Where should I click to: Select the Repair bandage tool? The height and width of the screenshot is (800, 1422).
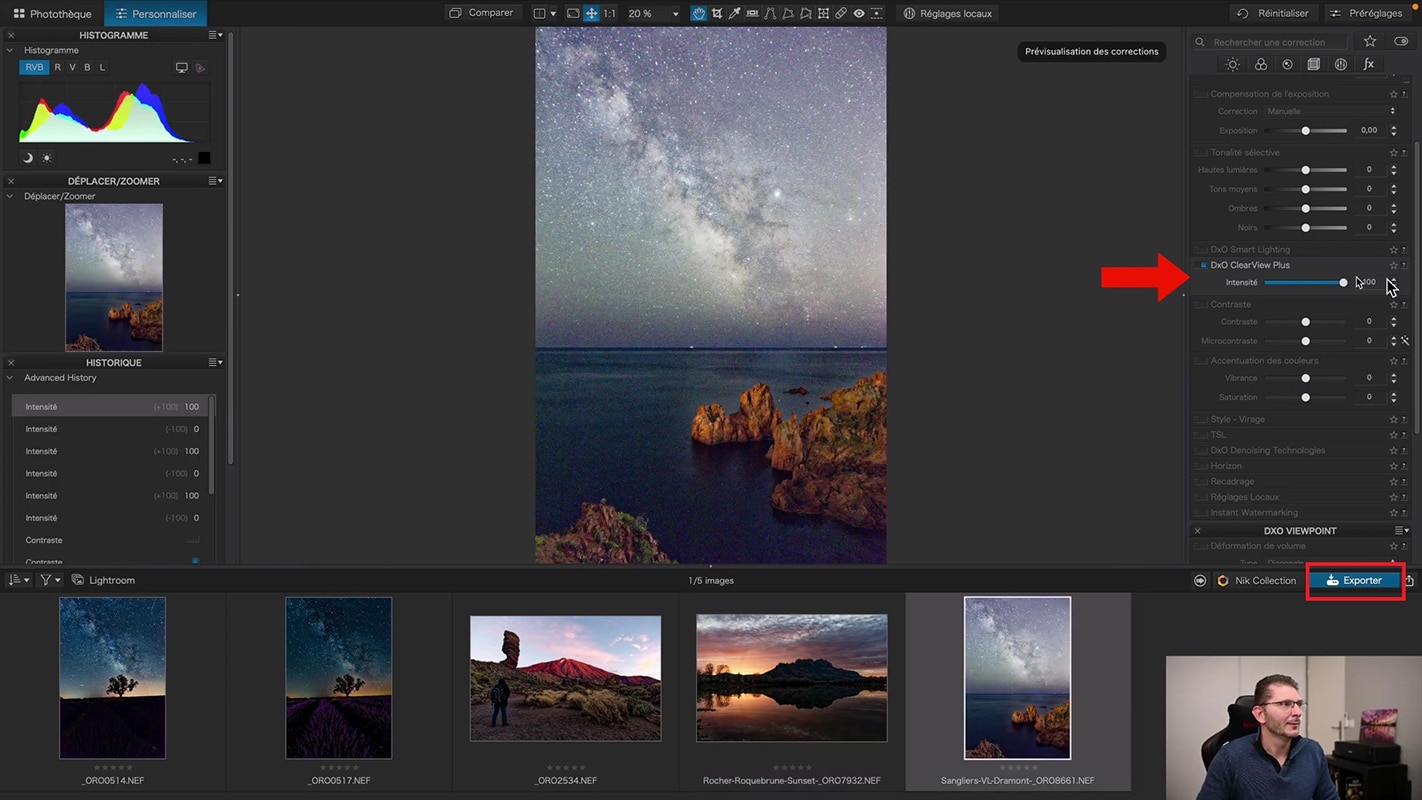841,13
